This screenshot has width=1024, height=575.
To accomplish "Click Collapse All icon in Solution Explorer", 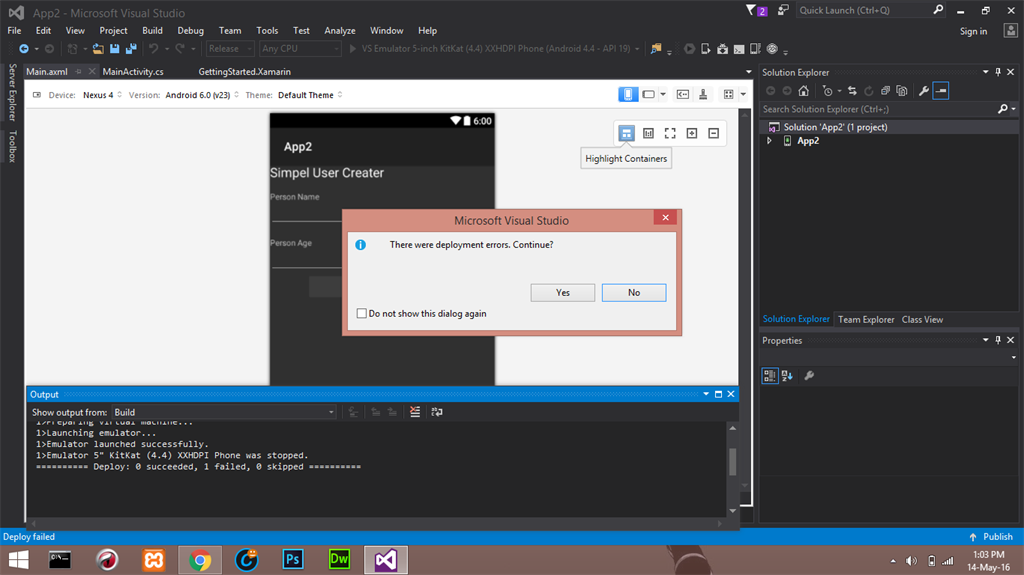I will [x=885, y=91].
